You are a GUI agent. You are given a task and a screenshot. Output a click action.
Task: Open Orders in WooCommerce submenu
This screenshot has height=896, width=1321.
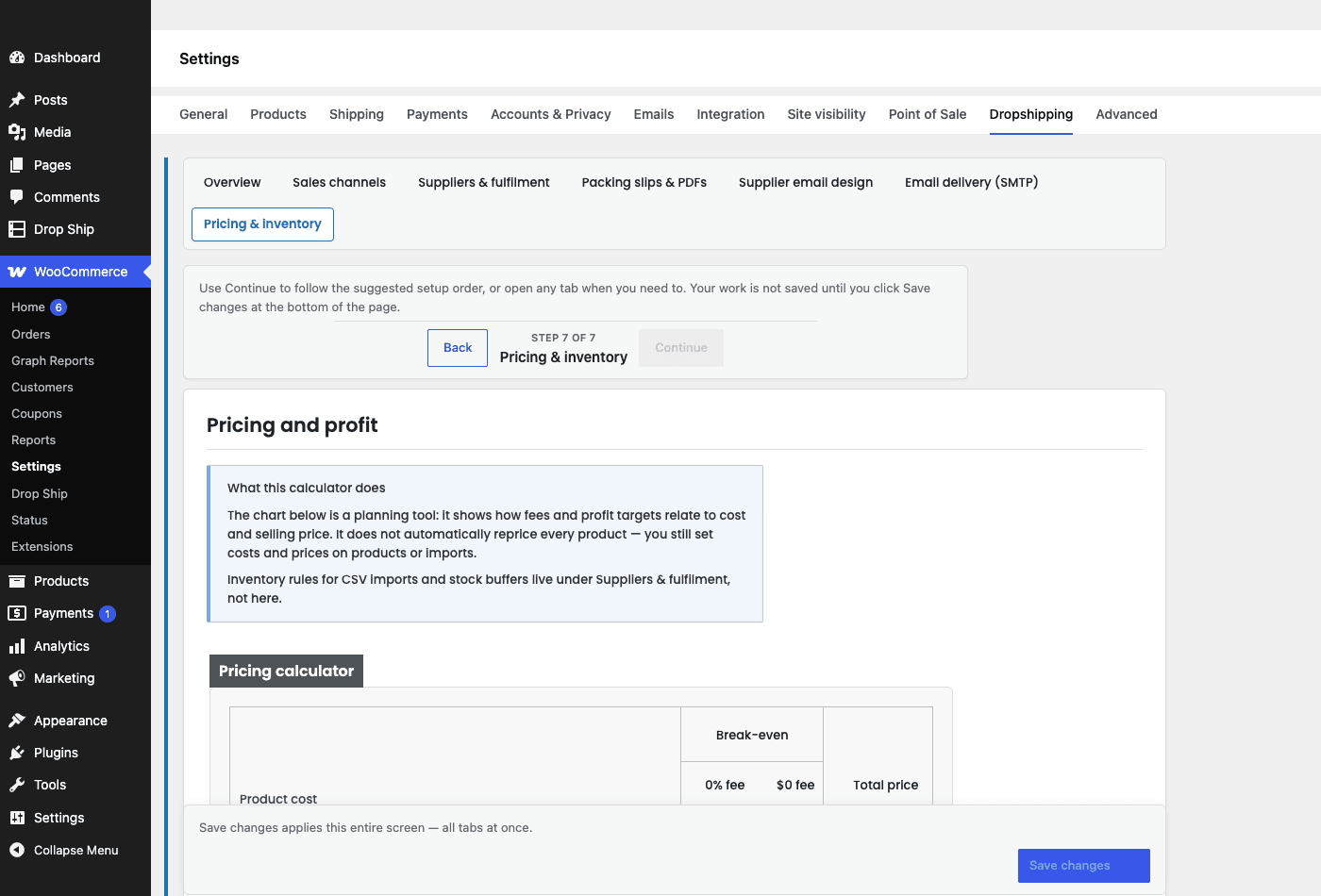(x=31, y=335)
